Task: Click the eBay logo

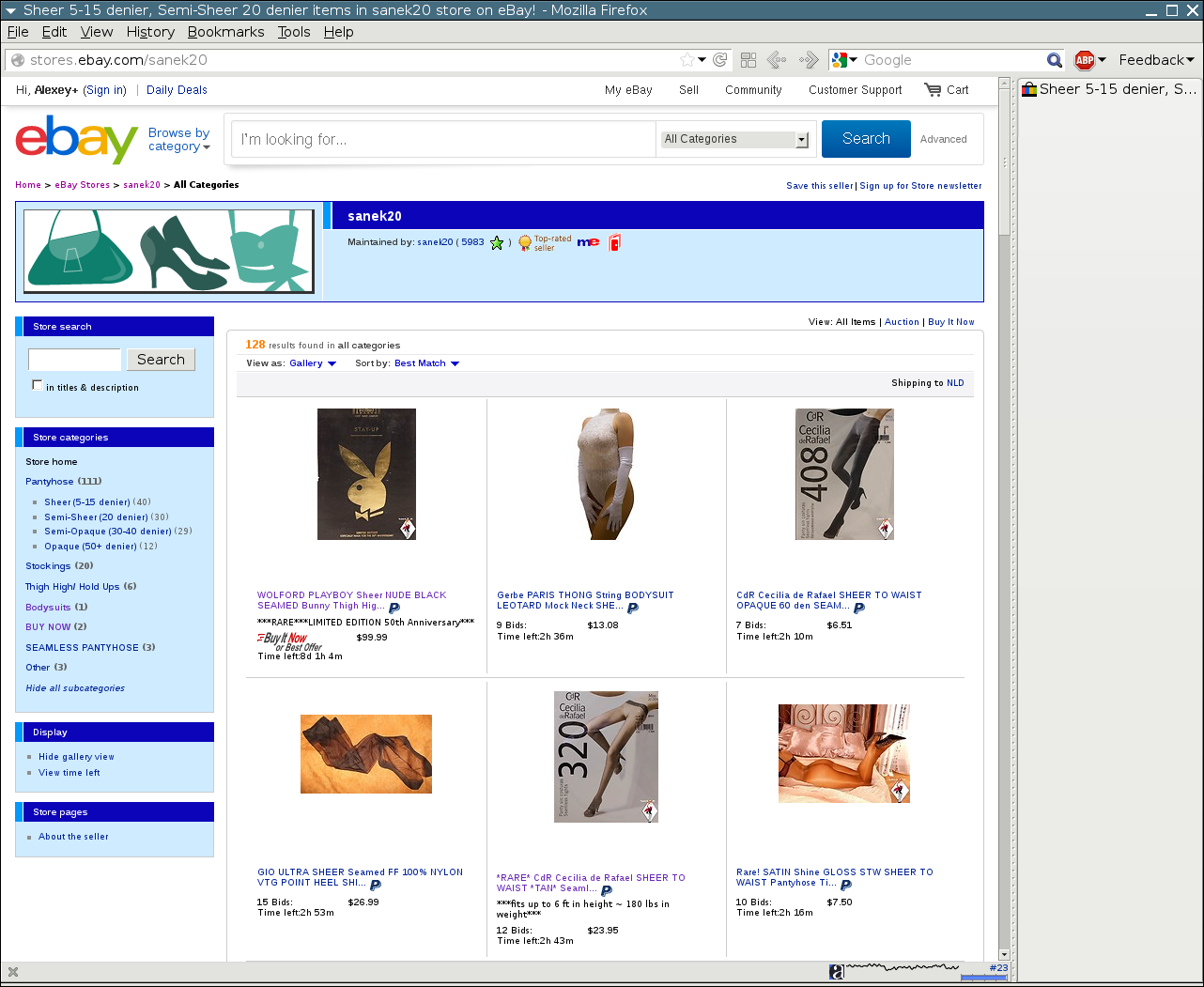Action: point(77,139)
